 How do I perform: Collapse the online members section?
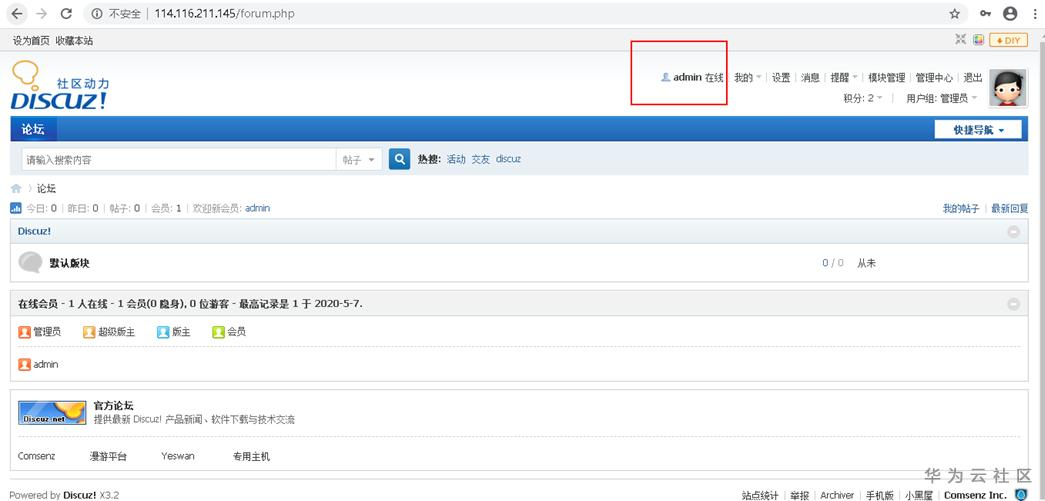click(x=1013, y=304)
